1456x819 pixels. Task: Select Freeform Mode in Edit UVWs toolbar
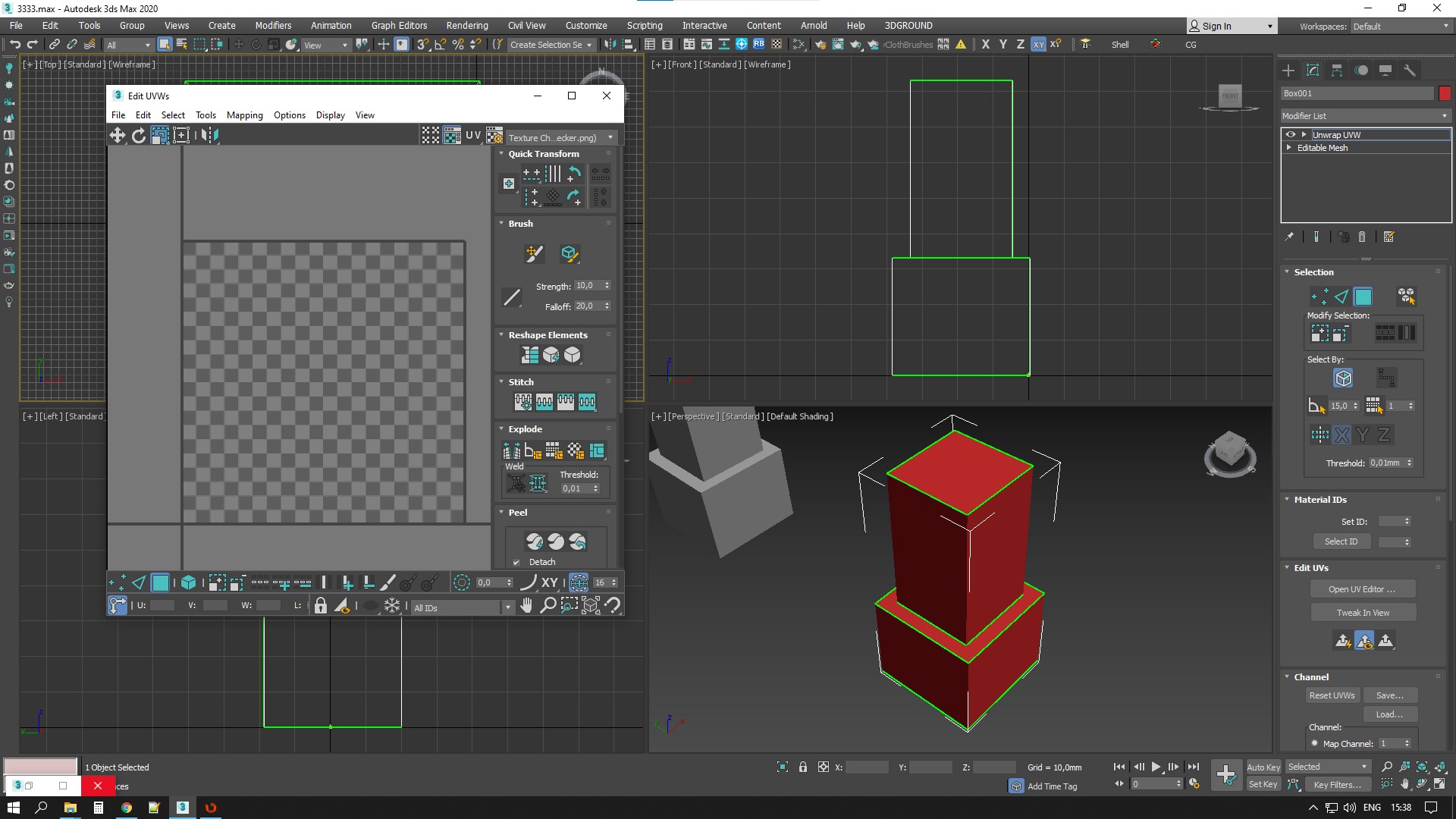click(x=181, y=135)
